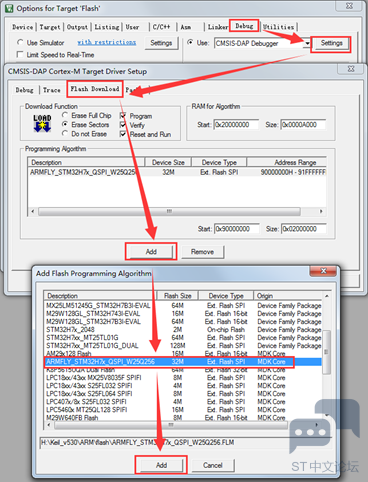Select LPC407x/8x S25FL032 SPIFI row
368x482 pixels.
183,402
